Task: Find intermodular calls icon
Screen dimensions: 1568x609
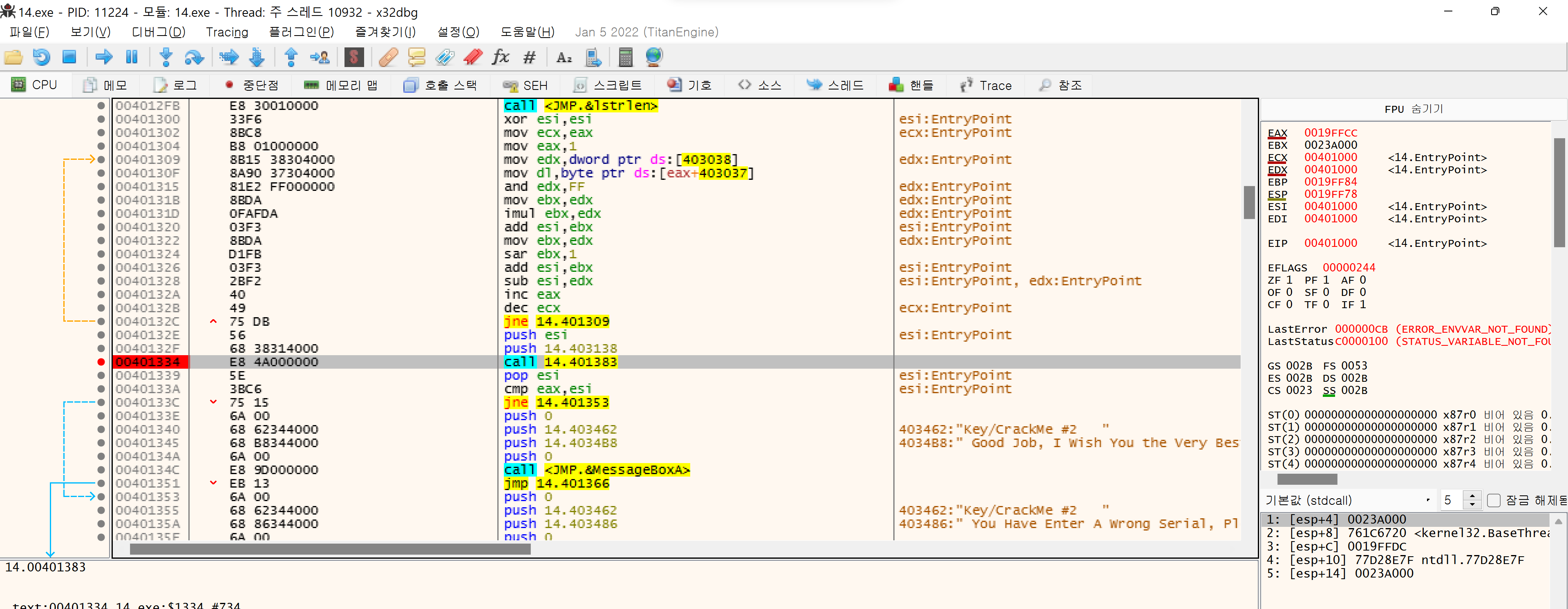Action: (x=593, y=57)
